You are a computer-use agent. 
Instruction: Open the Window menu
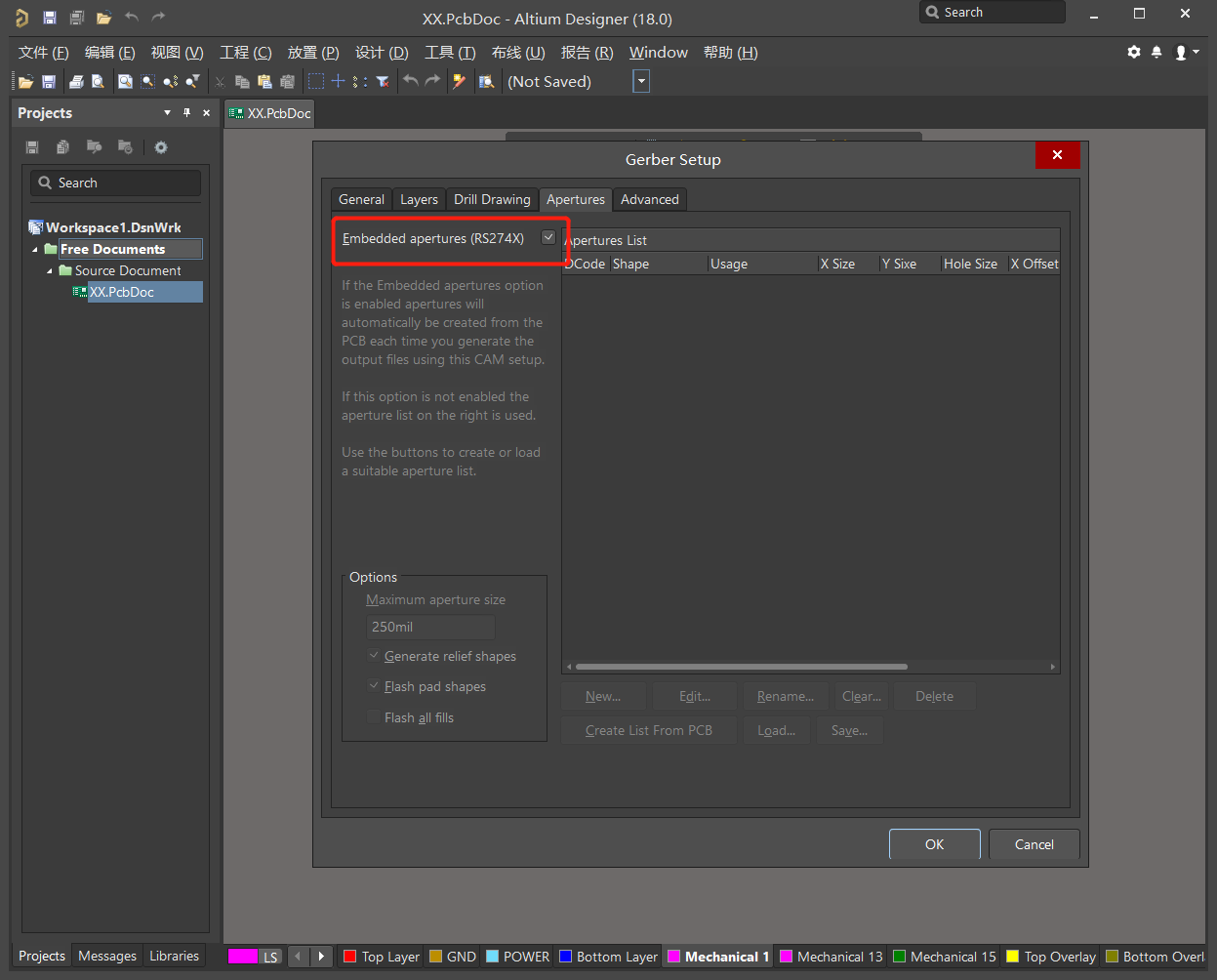(659, 53)
